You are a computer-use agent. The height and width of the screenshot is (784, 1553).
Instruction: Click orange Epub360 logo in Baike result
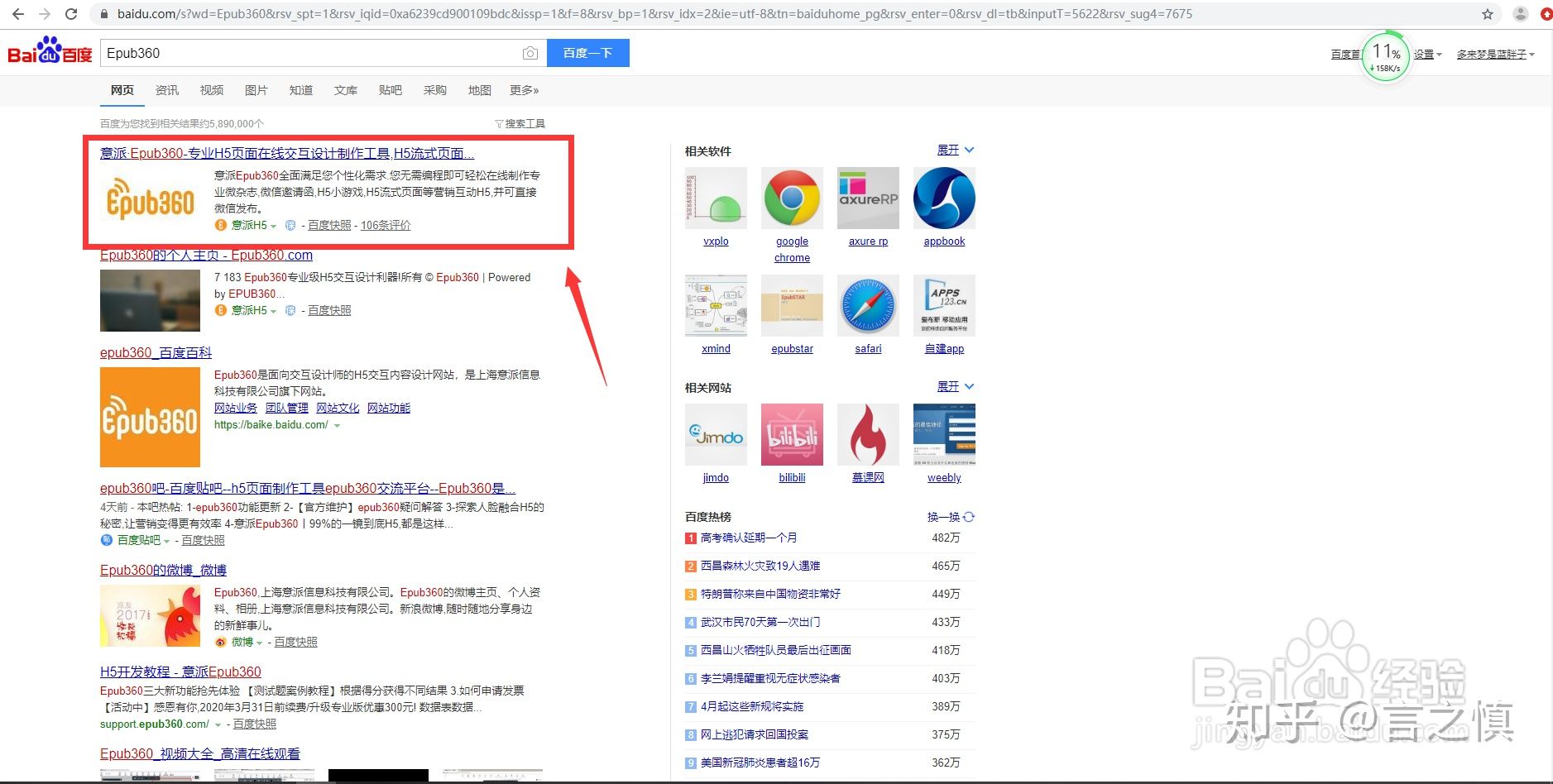(150, 417)
